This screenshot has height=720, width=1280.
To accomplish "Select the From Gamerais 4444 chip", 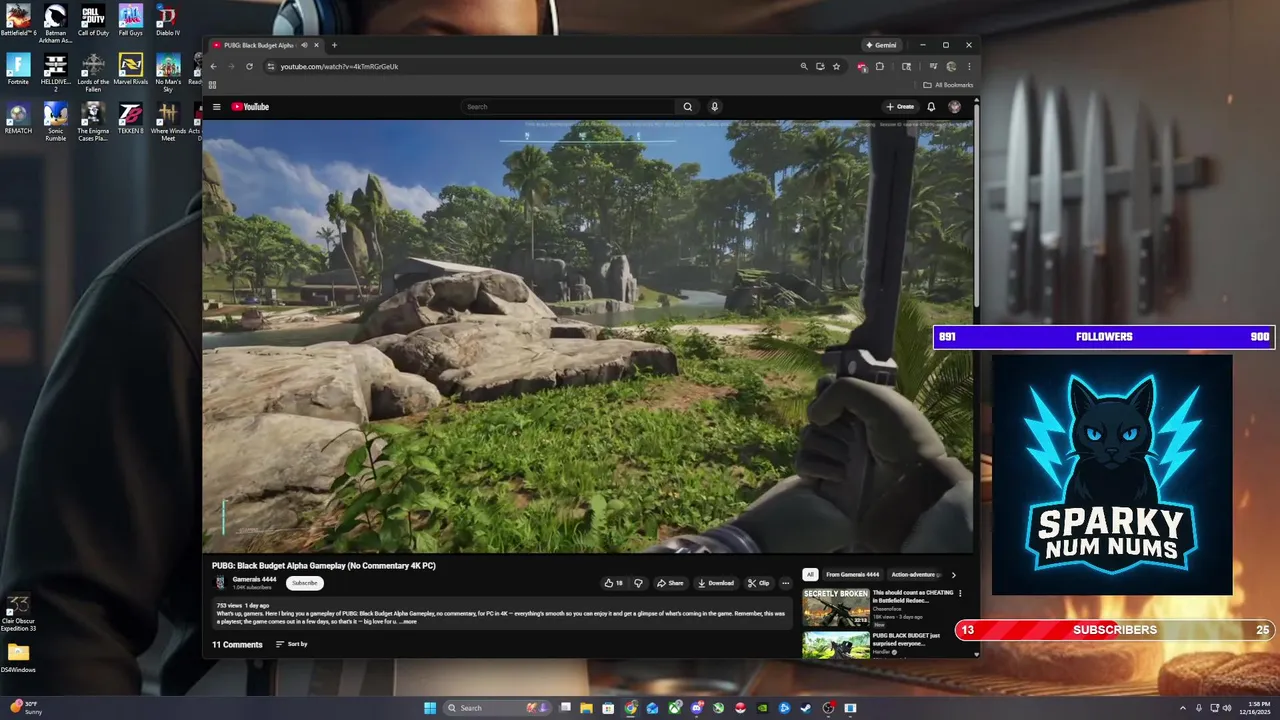I will tap(852, 575).
